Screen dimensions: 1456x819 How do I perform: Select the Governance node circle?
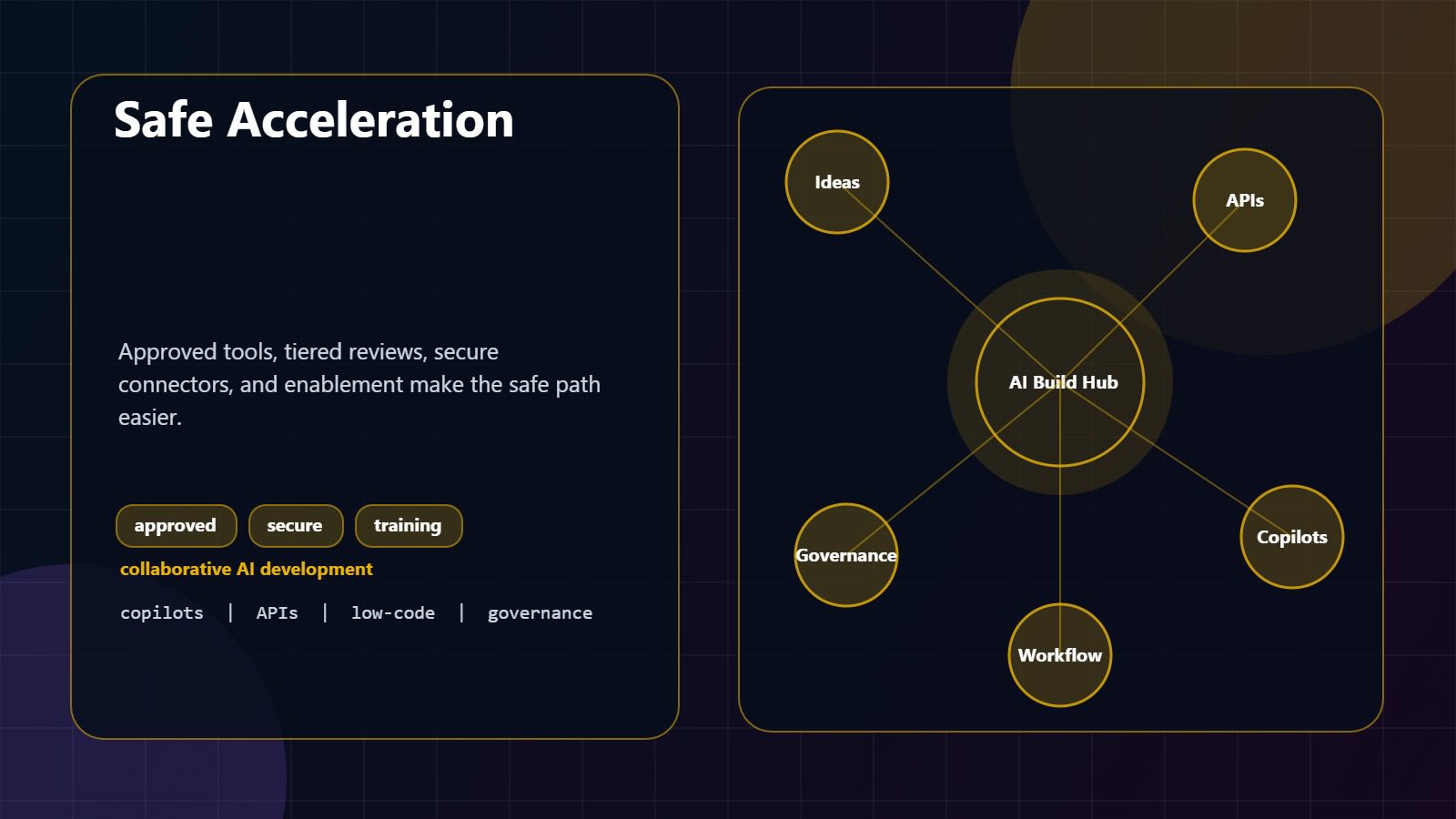point(846,555)
